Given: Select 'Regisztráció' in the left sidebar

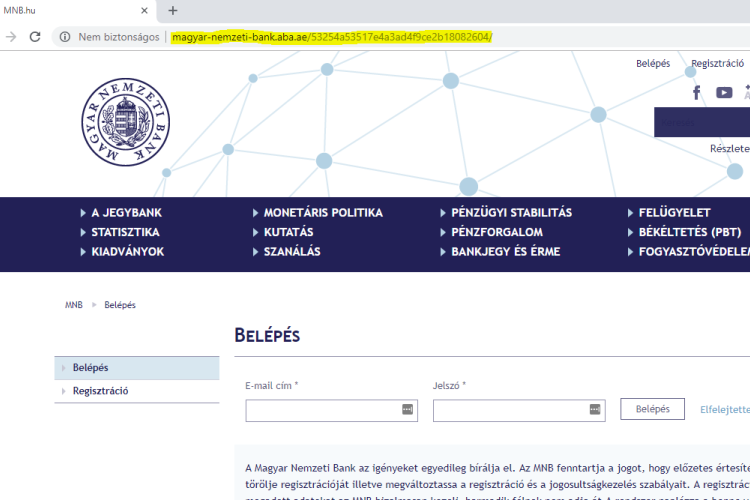Looking at the screenshot, I should (100, 391).
